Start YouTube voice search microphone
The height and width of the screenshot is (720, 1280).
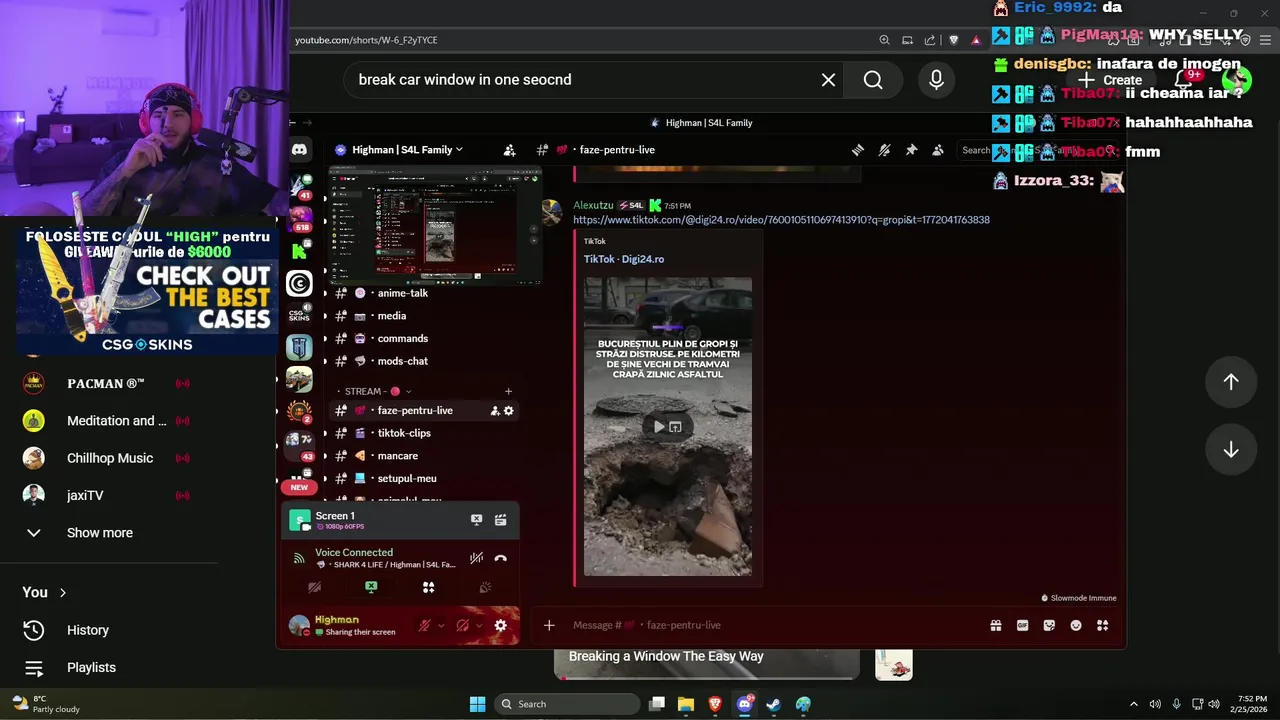point(936,80)
